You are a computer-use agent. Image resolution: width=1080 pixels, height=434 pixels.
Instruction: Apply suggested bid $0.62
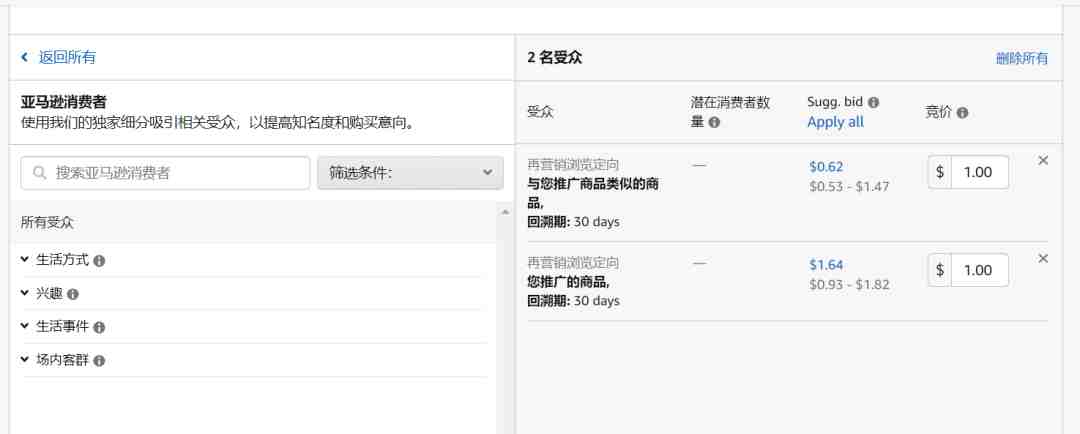pos(826,167)
